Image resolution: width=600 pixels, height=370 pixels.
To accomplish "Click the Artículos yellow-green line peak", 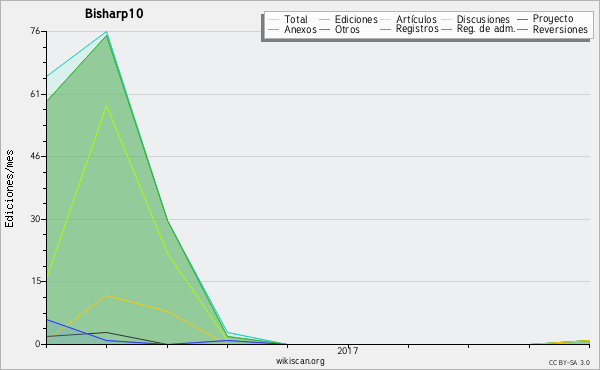I will (106, 105).
